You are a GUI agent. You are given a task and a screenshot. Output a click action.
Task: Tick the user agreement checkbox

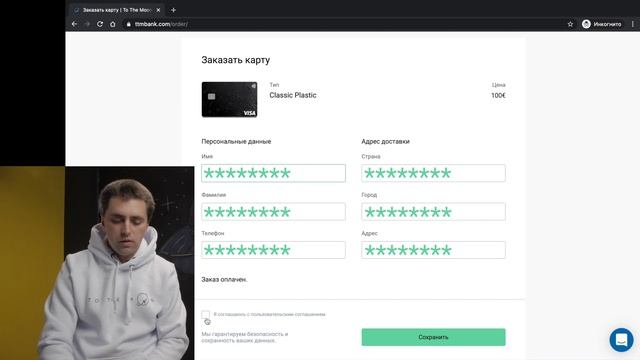pyautogui.click(x=205, y=314)
